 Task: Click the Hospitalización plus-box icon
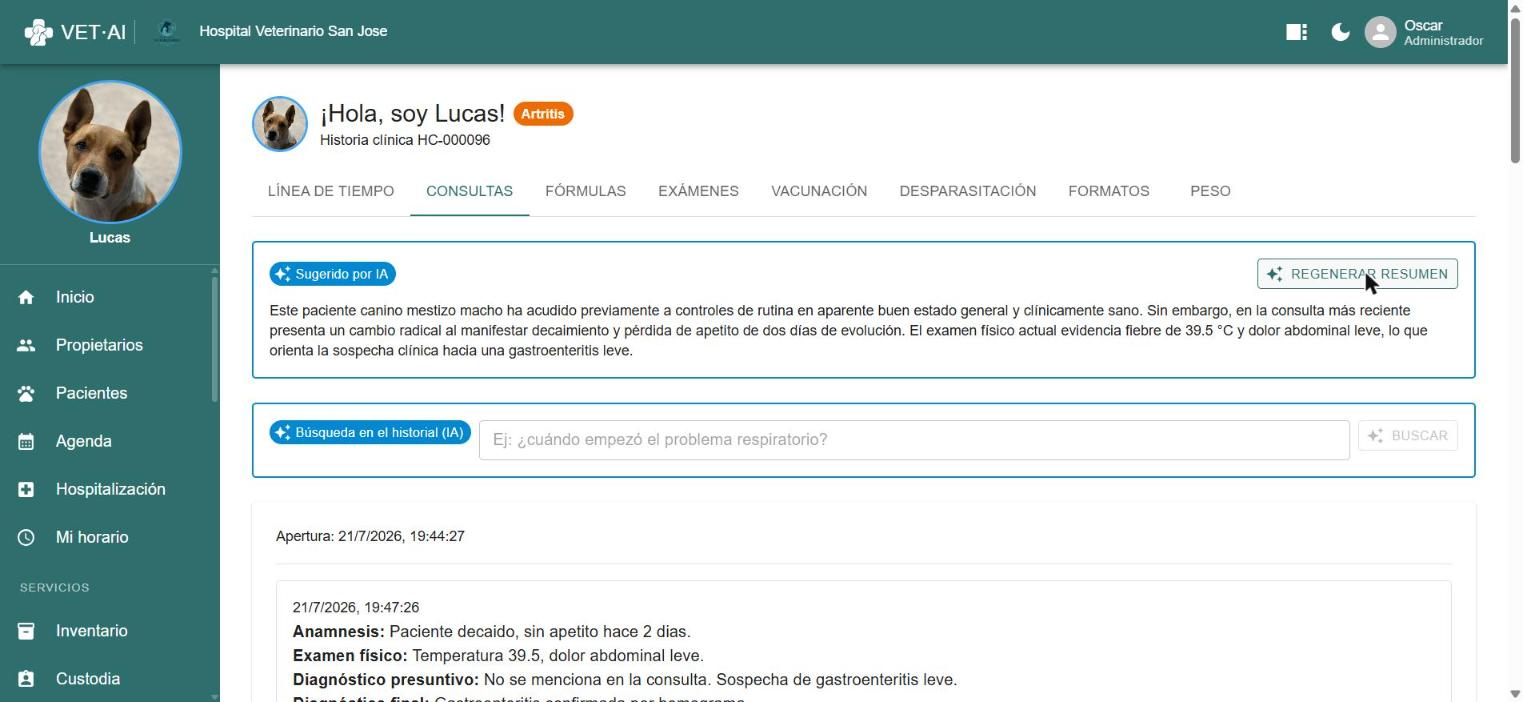[x=26, y=489]
